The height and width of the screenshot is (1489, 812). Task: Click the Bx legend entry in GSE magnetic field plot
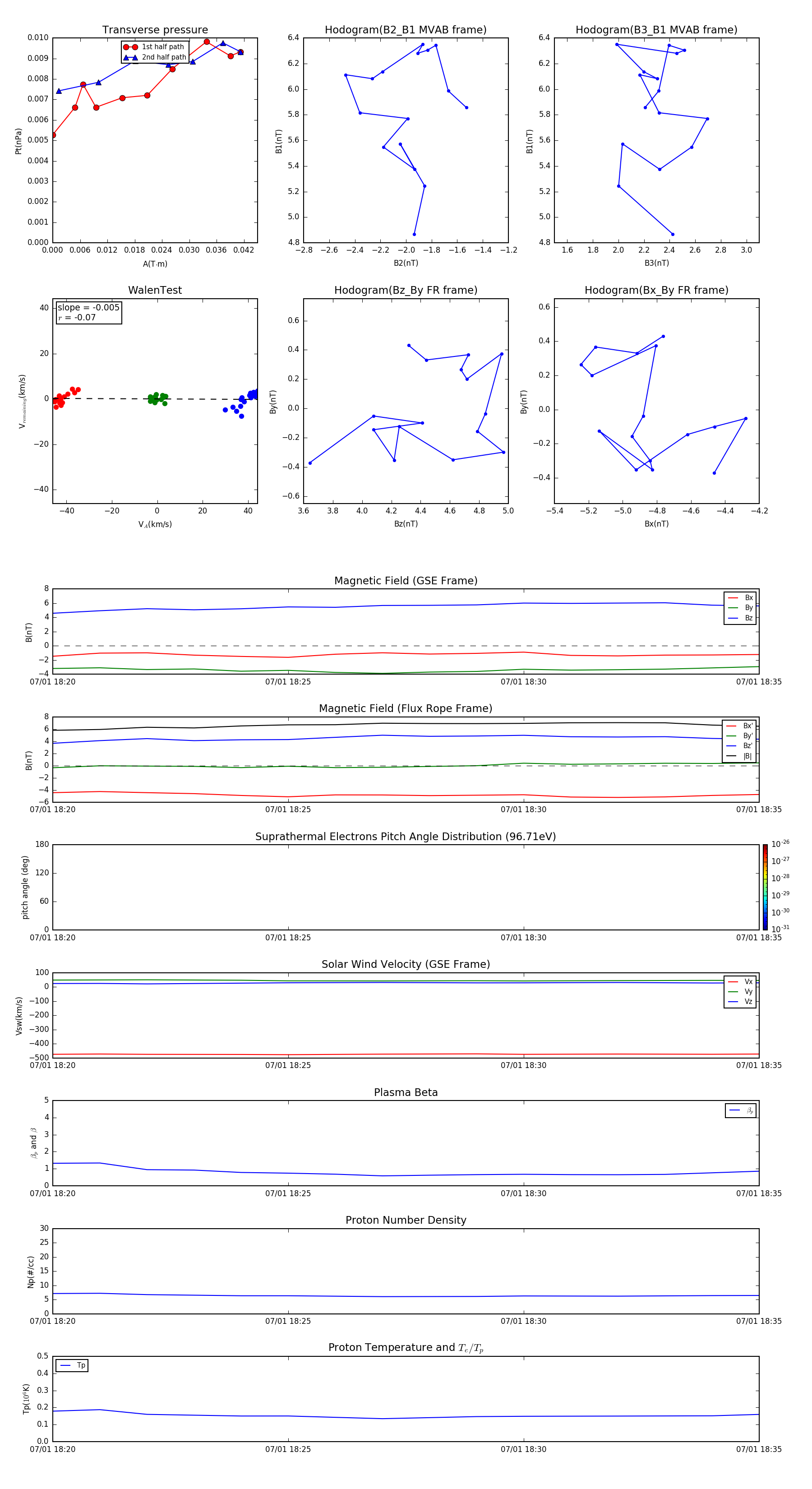[x=740, y=598]
